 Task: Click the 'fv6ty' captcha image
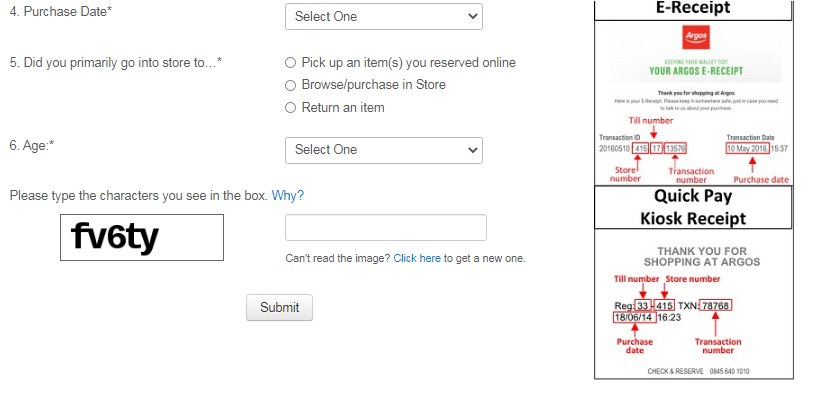tap(140, 237)
